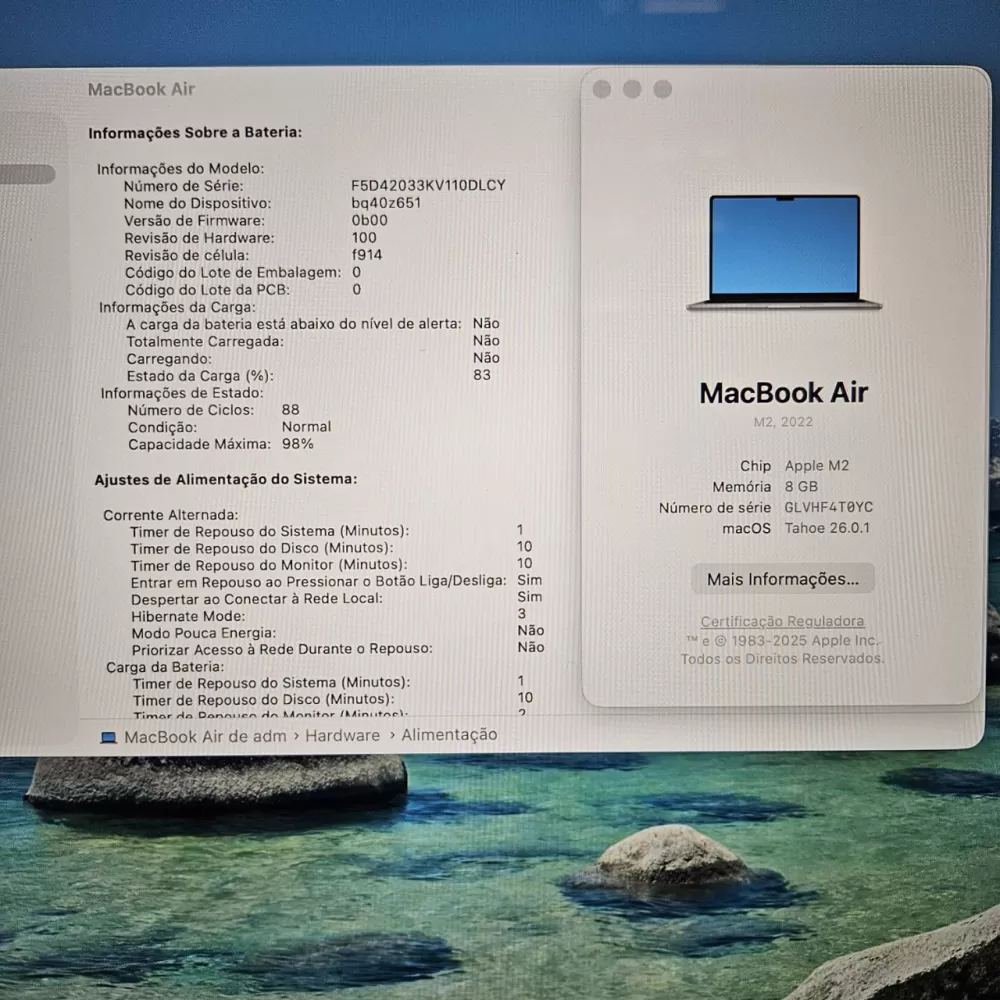Image resolution: width=1000 pixels, height=1000 pixels.
Task: Minimize the About This Mac window
Action: click(632, 90)
